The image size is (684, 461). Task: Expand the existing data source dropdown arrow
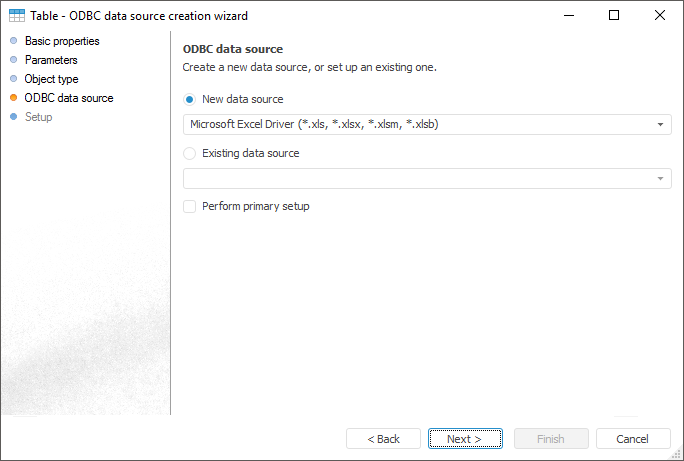tap(661, 179)
